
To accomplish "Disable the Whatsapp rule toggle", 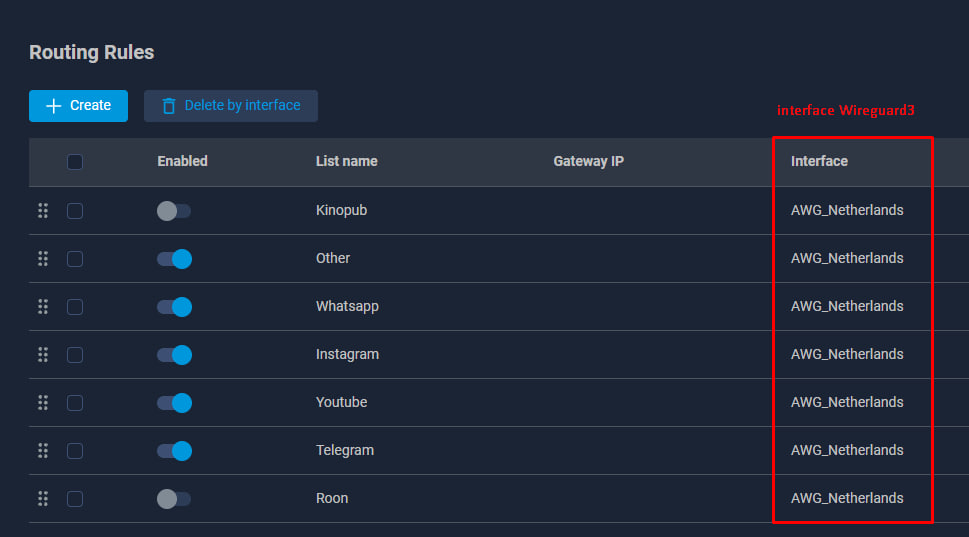I will coord(174,307).
